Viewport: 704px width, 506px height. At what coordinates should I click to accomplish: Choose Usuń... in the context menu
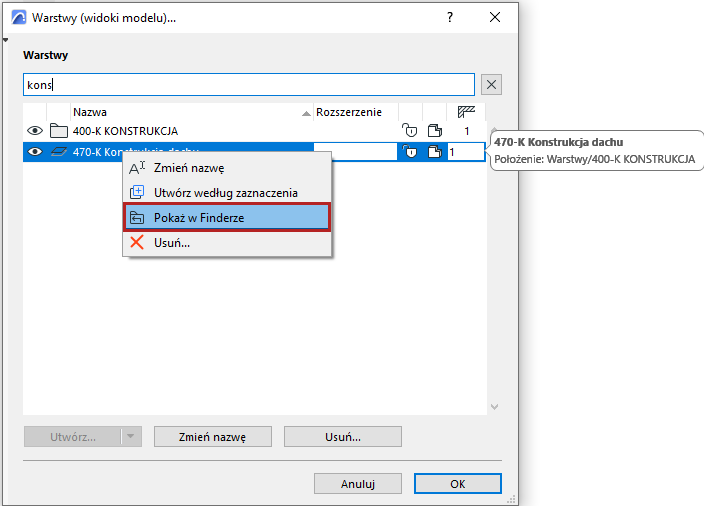[x=172, y=242]
